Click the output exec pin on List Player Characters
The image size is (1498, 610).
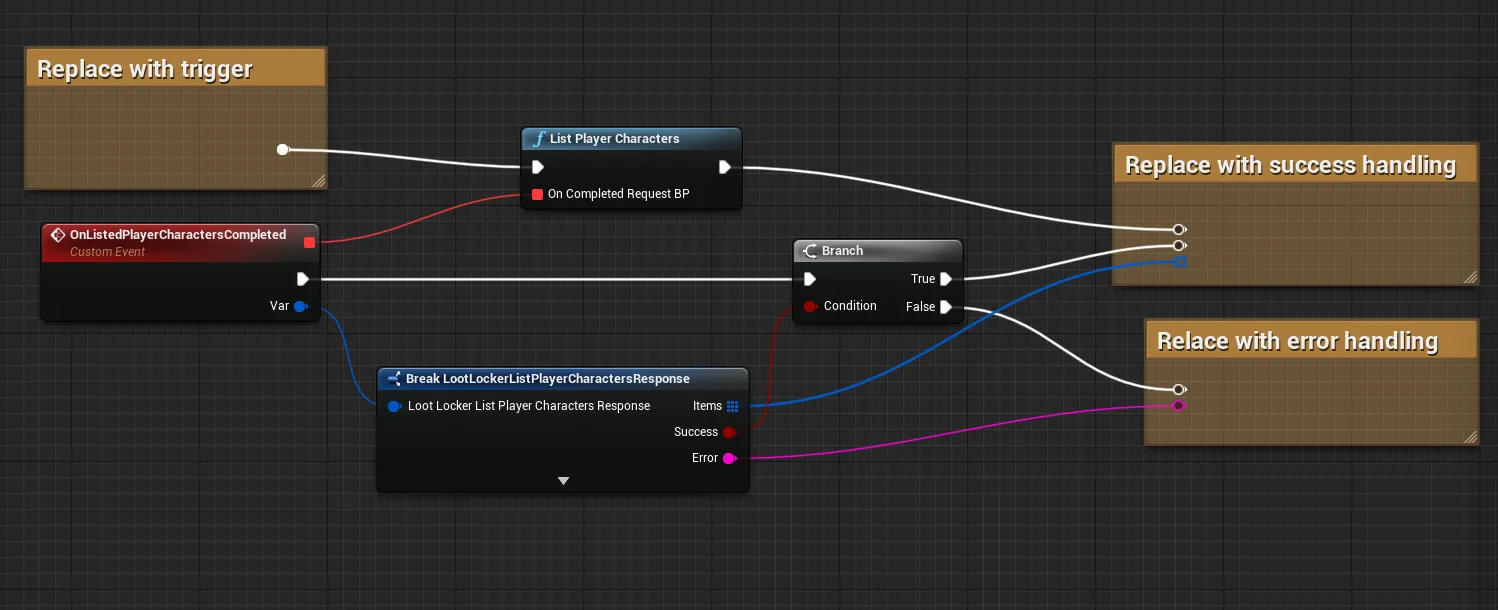point(725,167)
